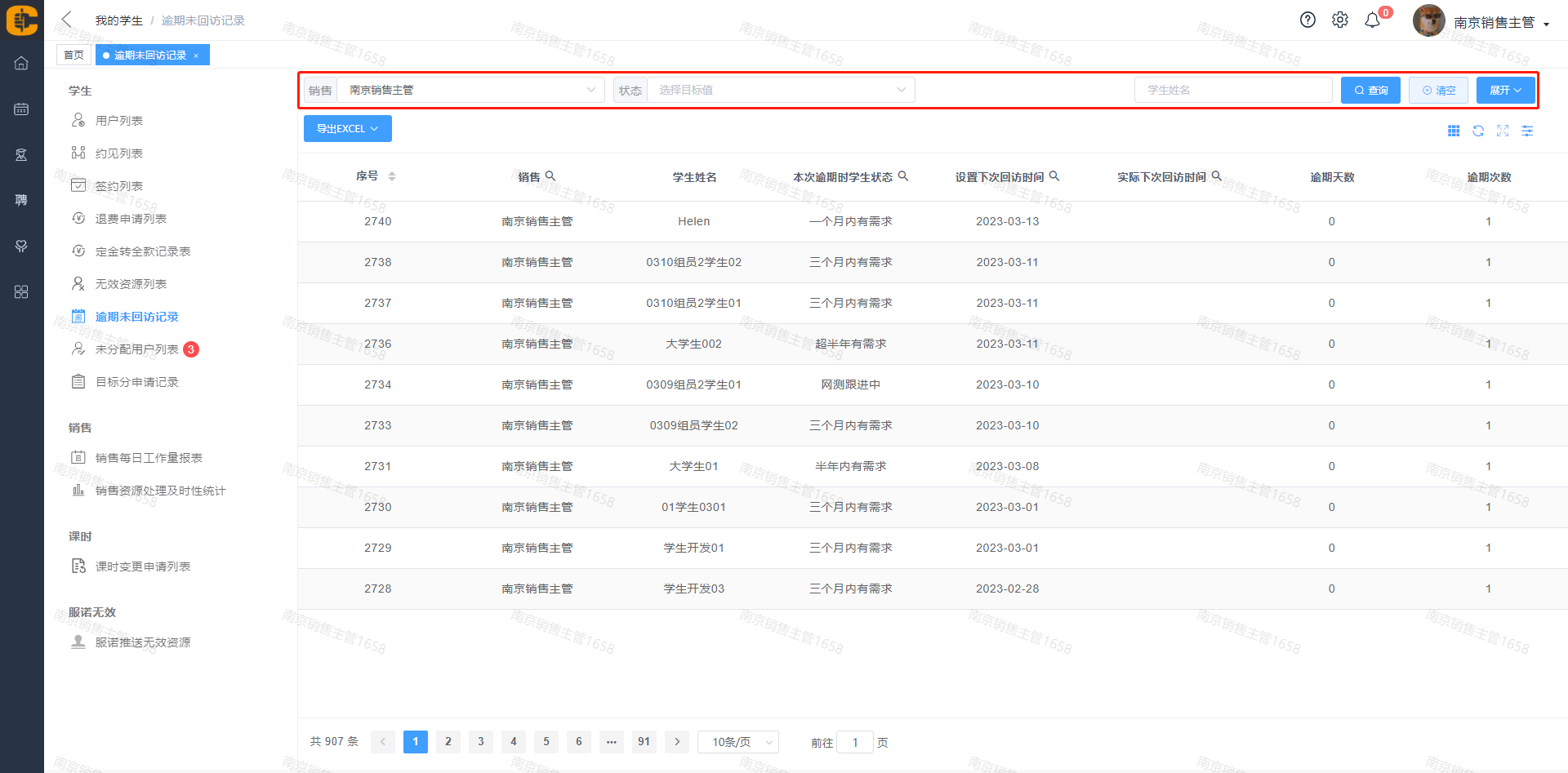Screen dimensions: 1568x773
Task: Click the home icon in left sidebar
Action: (x=21, y=64)
